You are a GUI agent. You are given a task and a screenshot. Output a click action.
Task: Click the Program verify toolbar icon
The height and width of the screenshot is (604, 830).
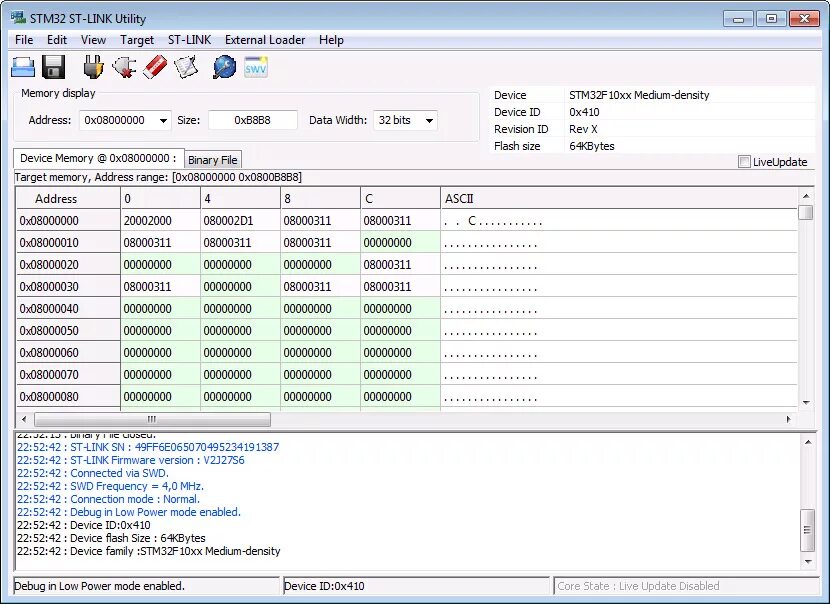click(x=186, y=67)
